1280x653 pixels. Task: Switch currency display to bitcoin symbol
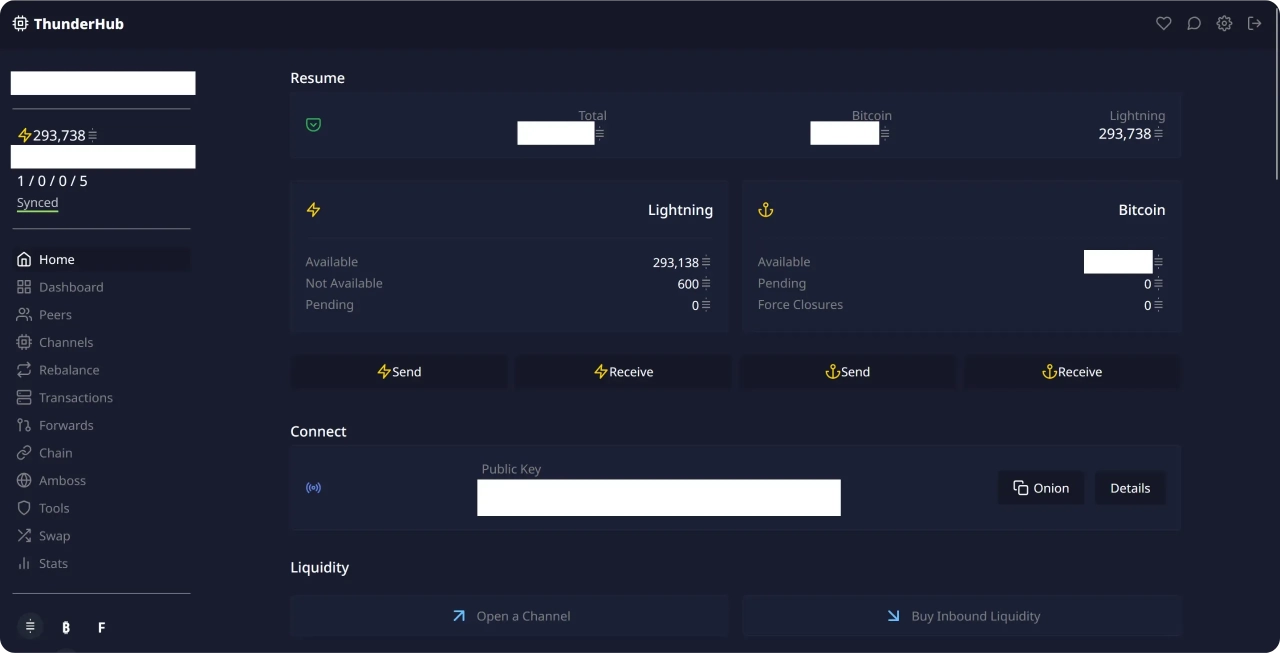click(66, 627)
